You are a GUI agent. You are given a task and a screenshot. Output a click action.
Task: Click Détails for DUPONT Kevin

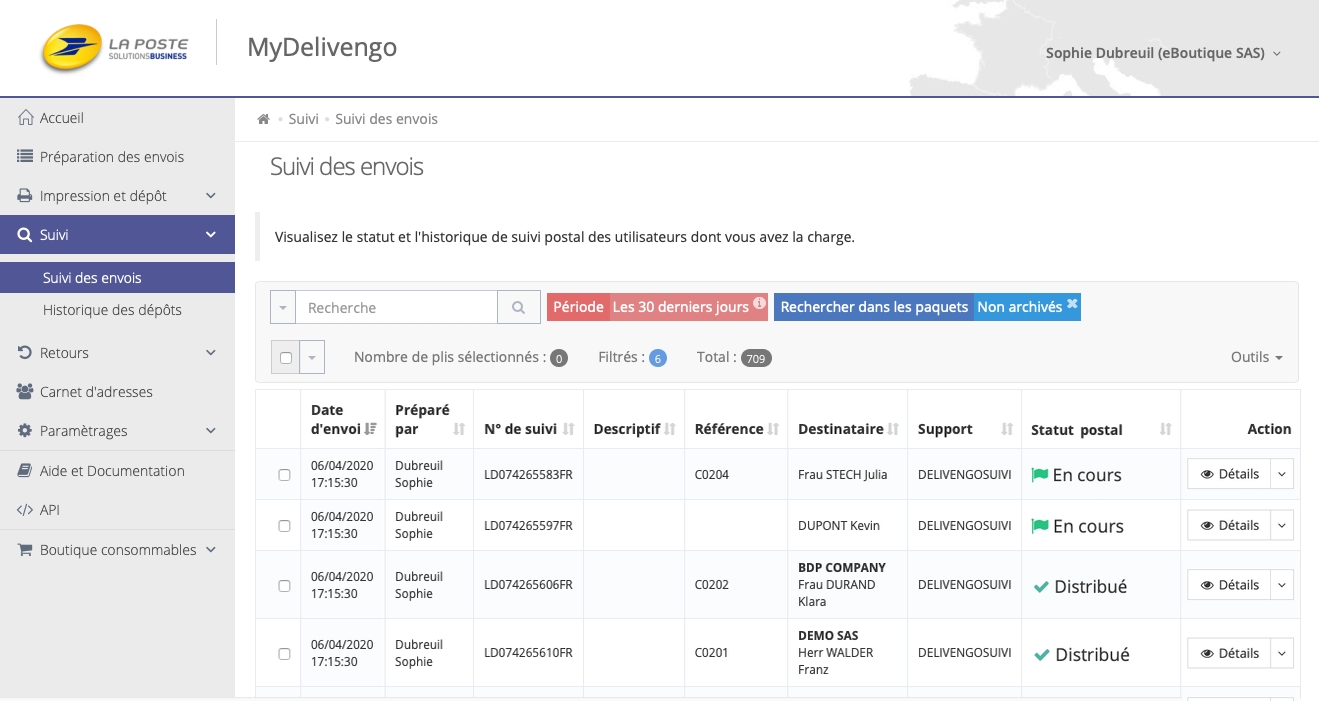click(x=1229, y=525)
